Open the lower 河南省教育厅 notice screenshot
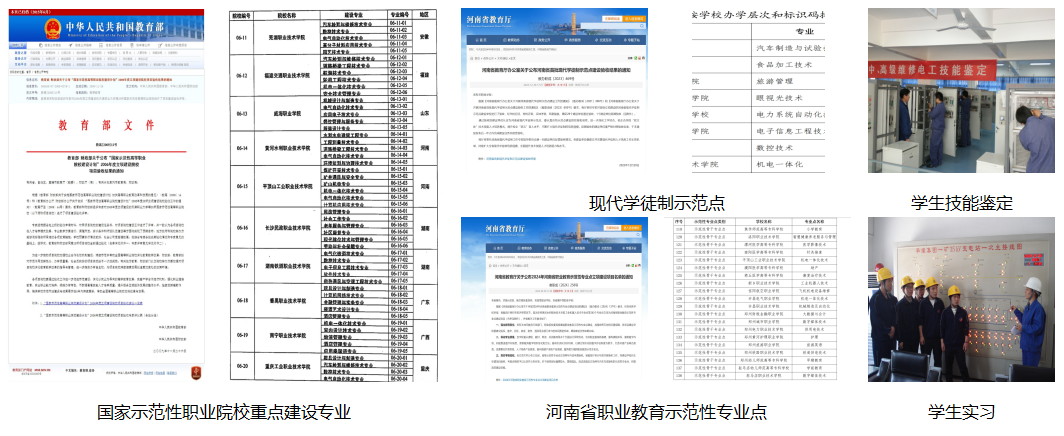1064x436 pixels. 554,301
